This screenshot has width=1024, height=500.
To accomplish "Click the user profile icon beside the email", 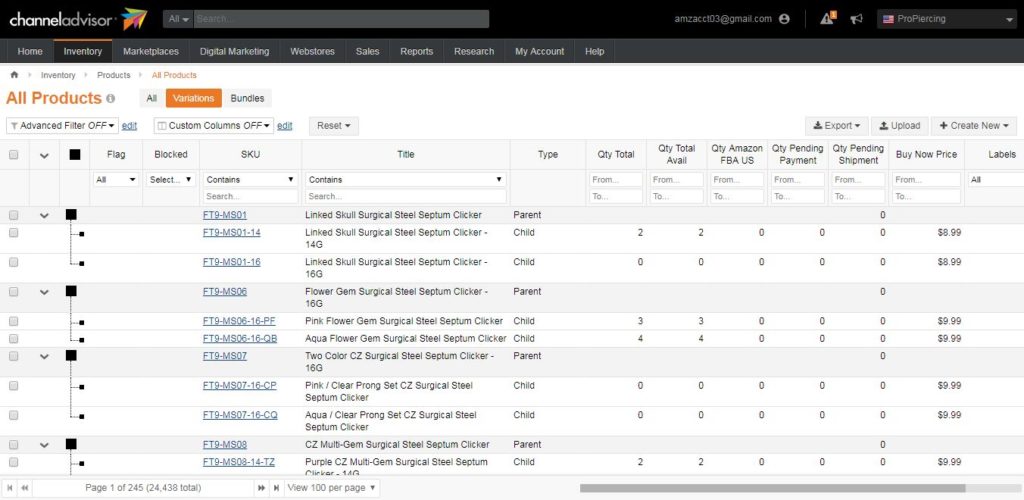I will [x=784, y=19].
